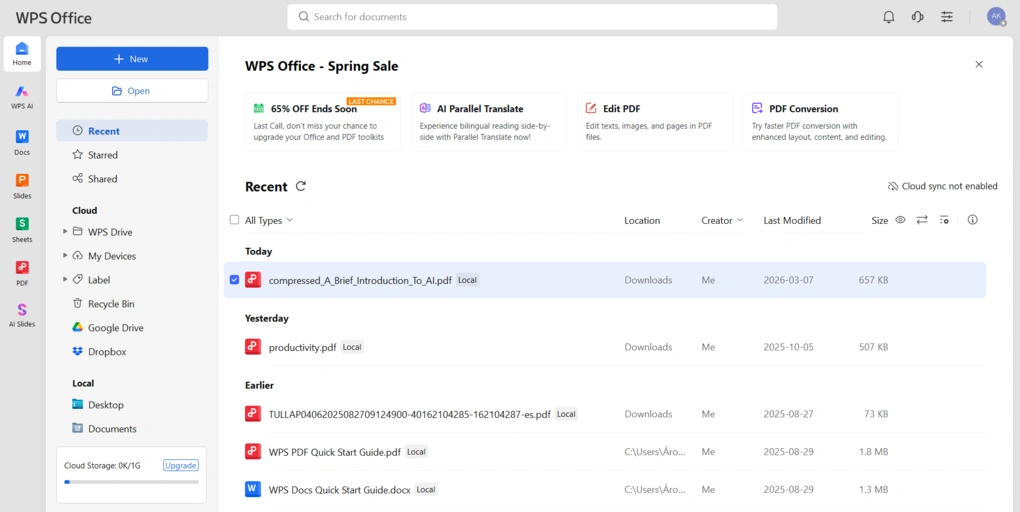Sort files by Size column
The height and width of the screenshot is (512, 1020).
coord(879,221)
